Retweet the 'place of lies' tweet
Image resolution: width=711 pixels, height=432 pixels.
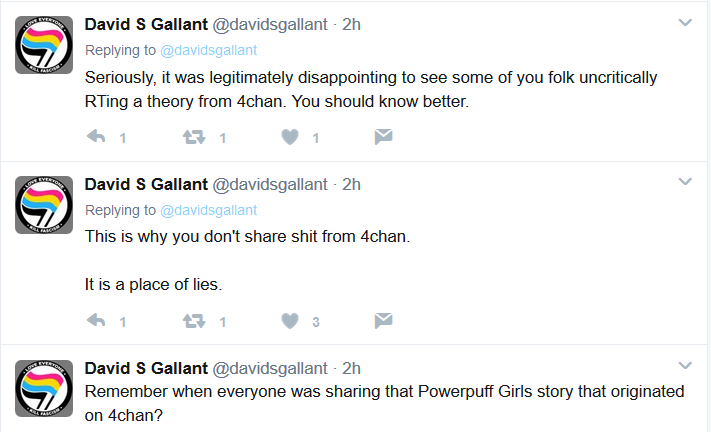pyautogui.click(x=194, y=321)
